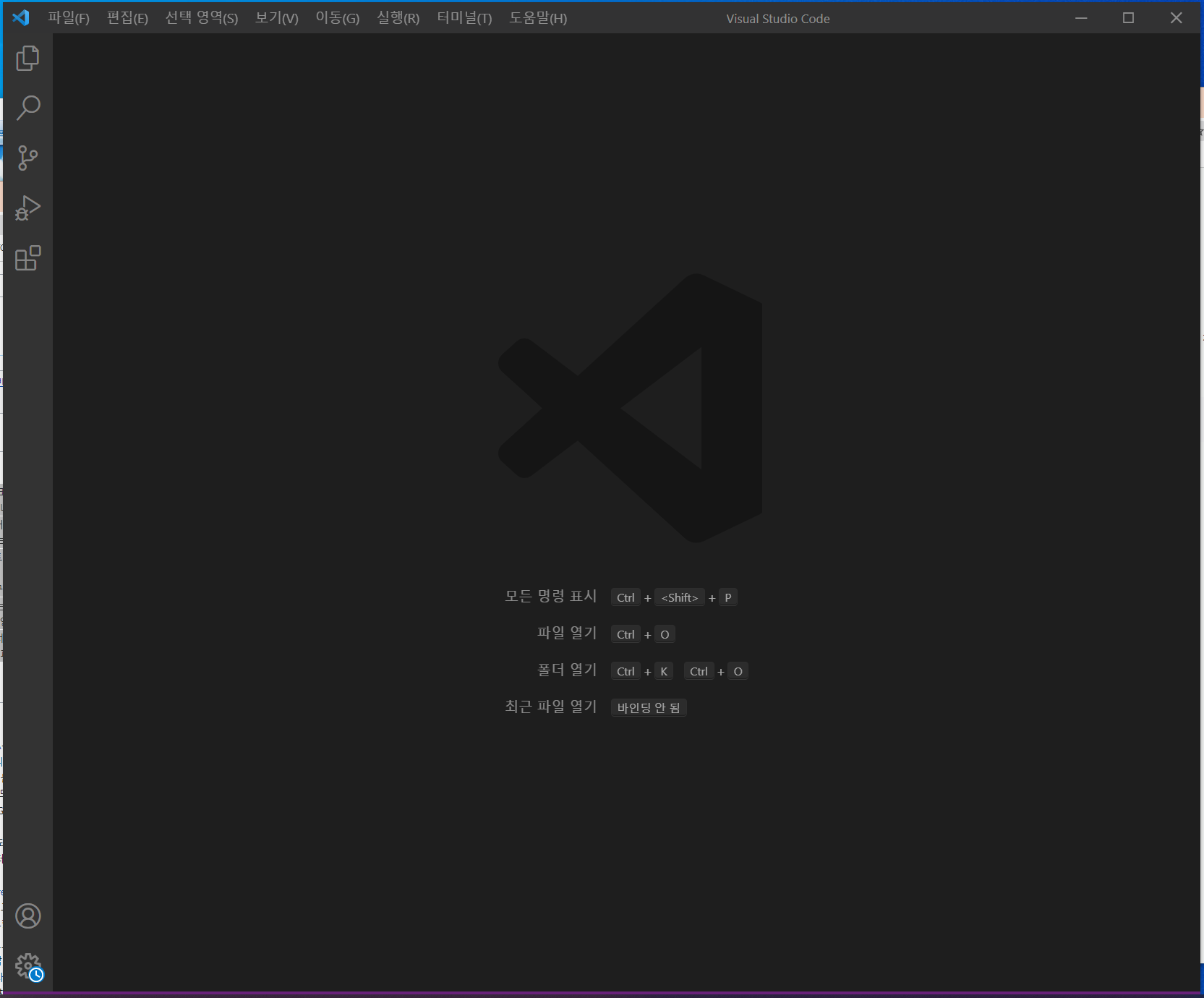
Task: Click the 바인딩 안 됨 keybinding label
Action: point(649,707)
